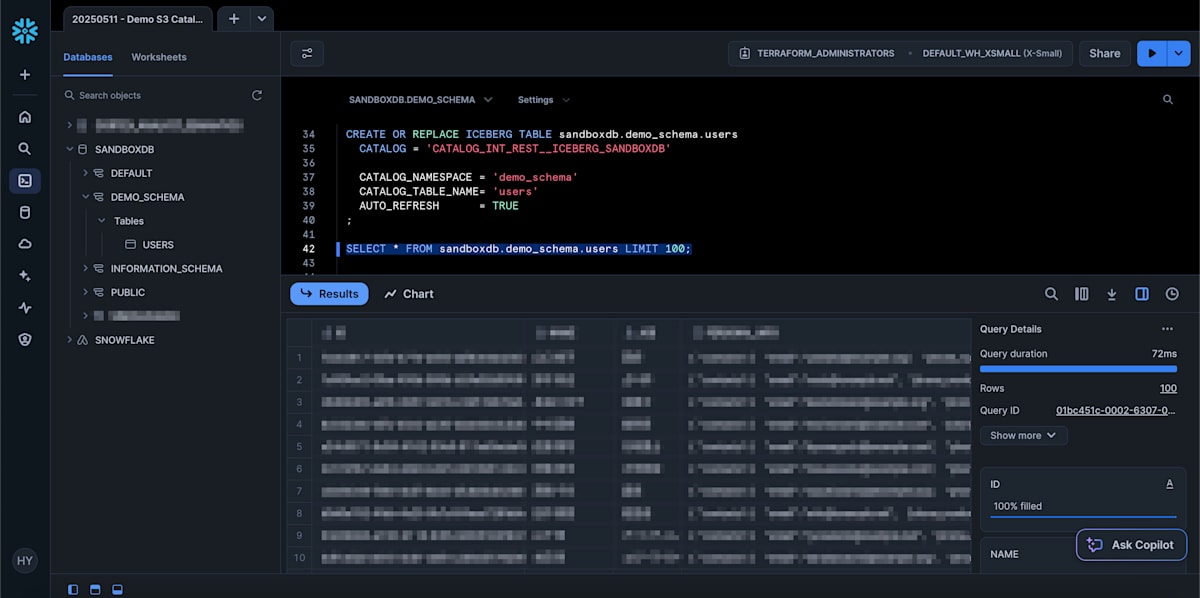1200x598 pixels.
Task: Click the Search objects field
Action: tap(155, 95)
